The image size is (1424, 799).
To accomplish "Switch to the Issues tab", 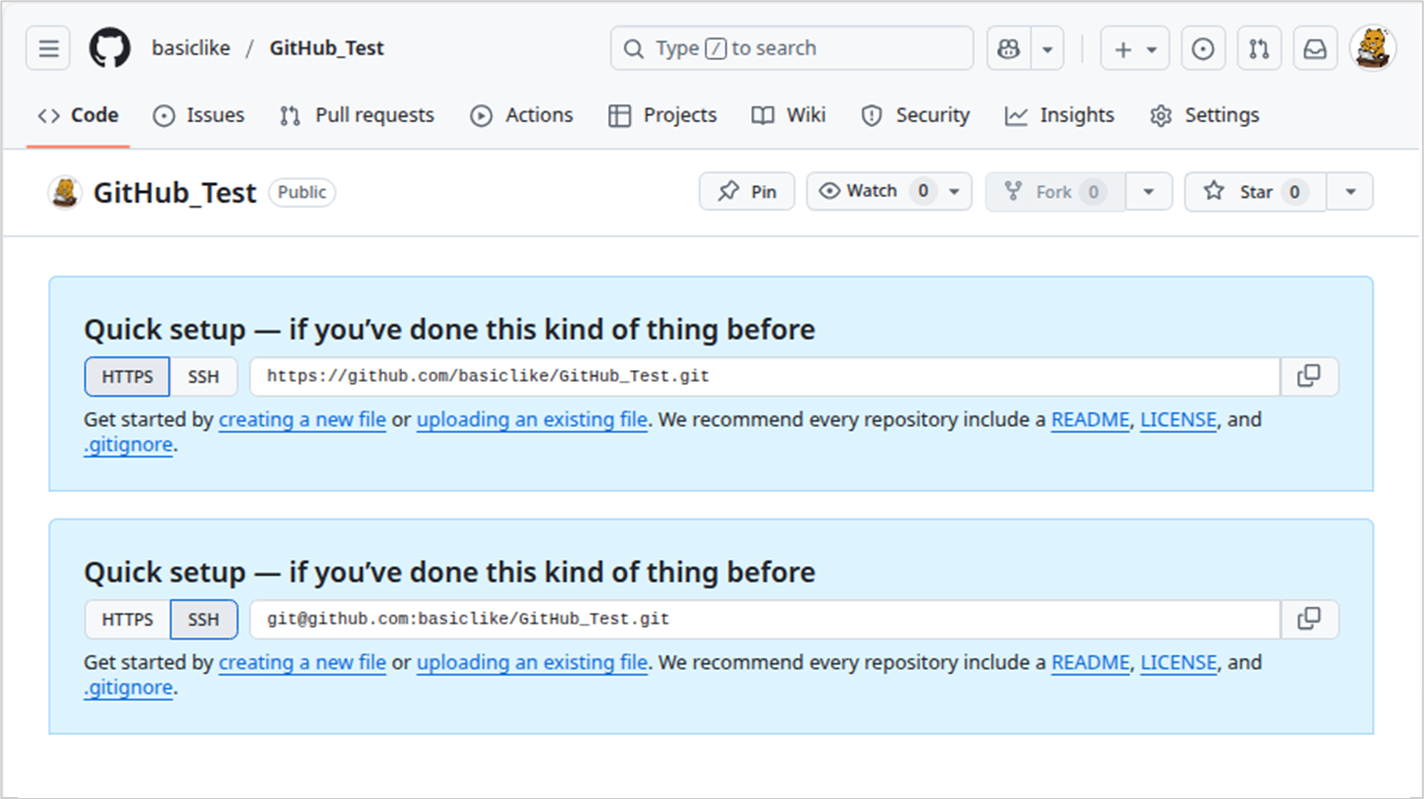I will click(198, 115).
